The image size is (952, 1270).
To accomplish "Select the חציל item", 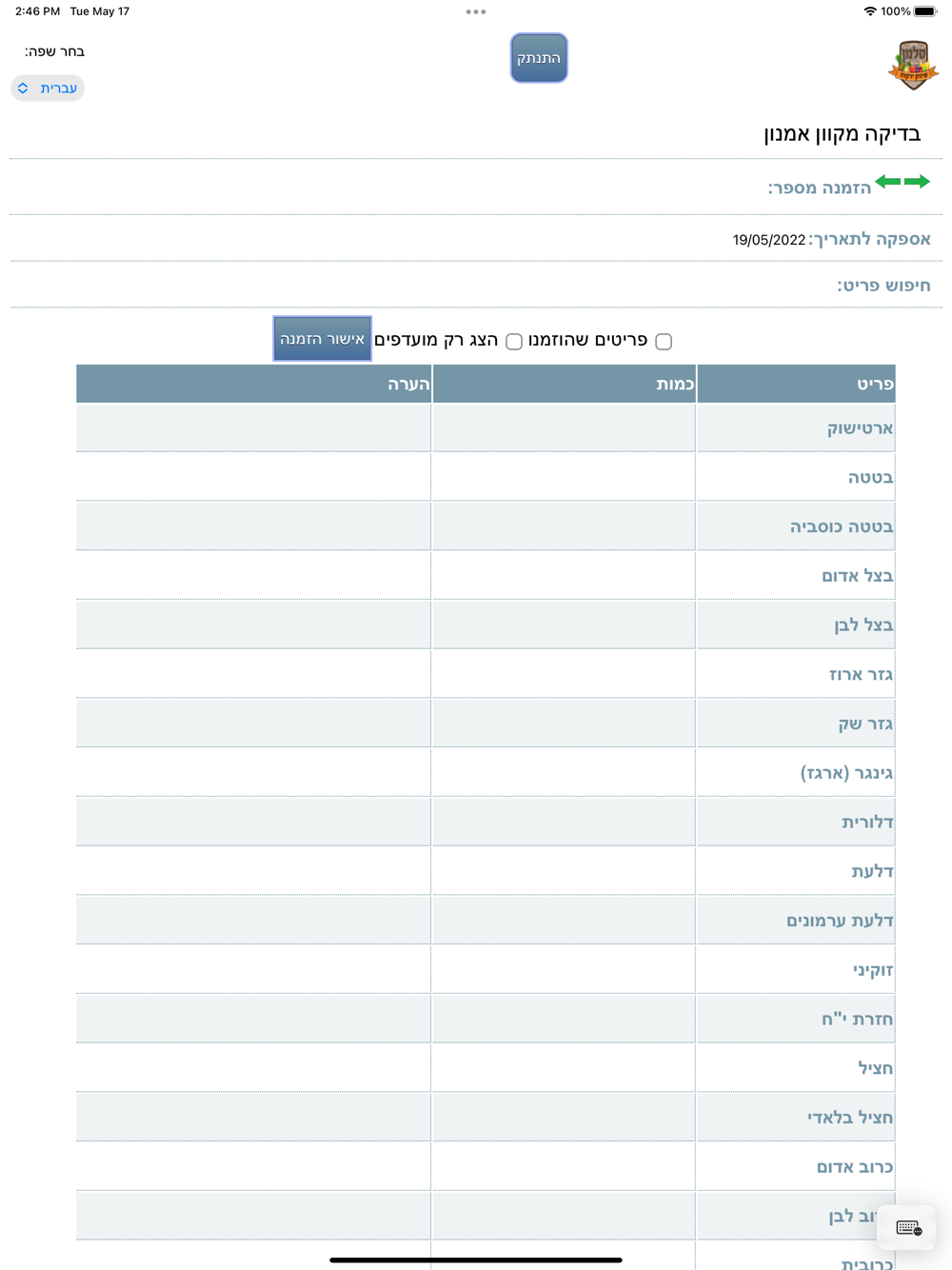I will tap(876, 1069).
